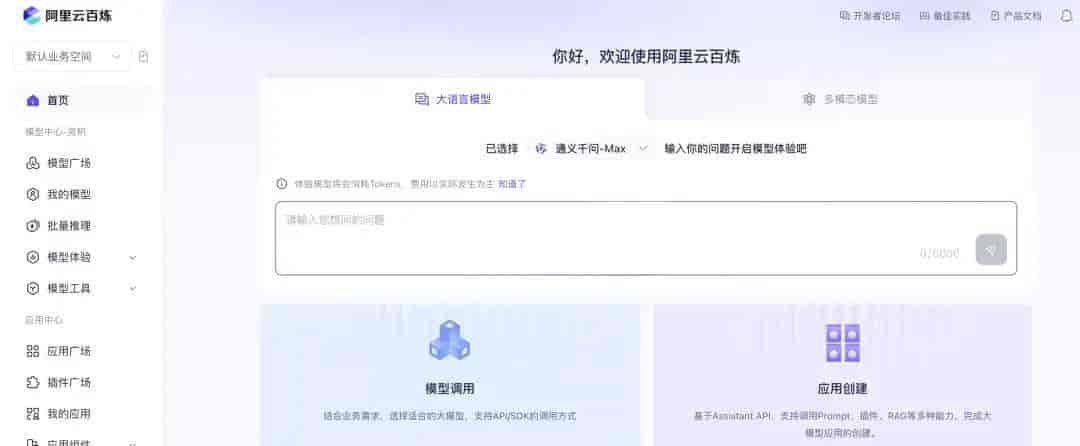1080x446 pixels.
Task: Click the 应用创建 card title
Action: (842, 389)
